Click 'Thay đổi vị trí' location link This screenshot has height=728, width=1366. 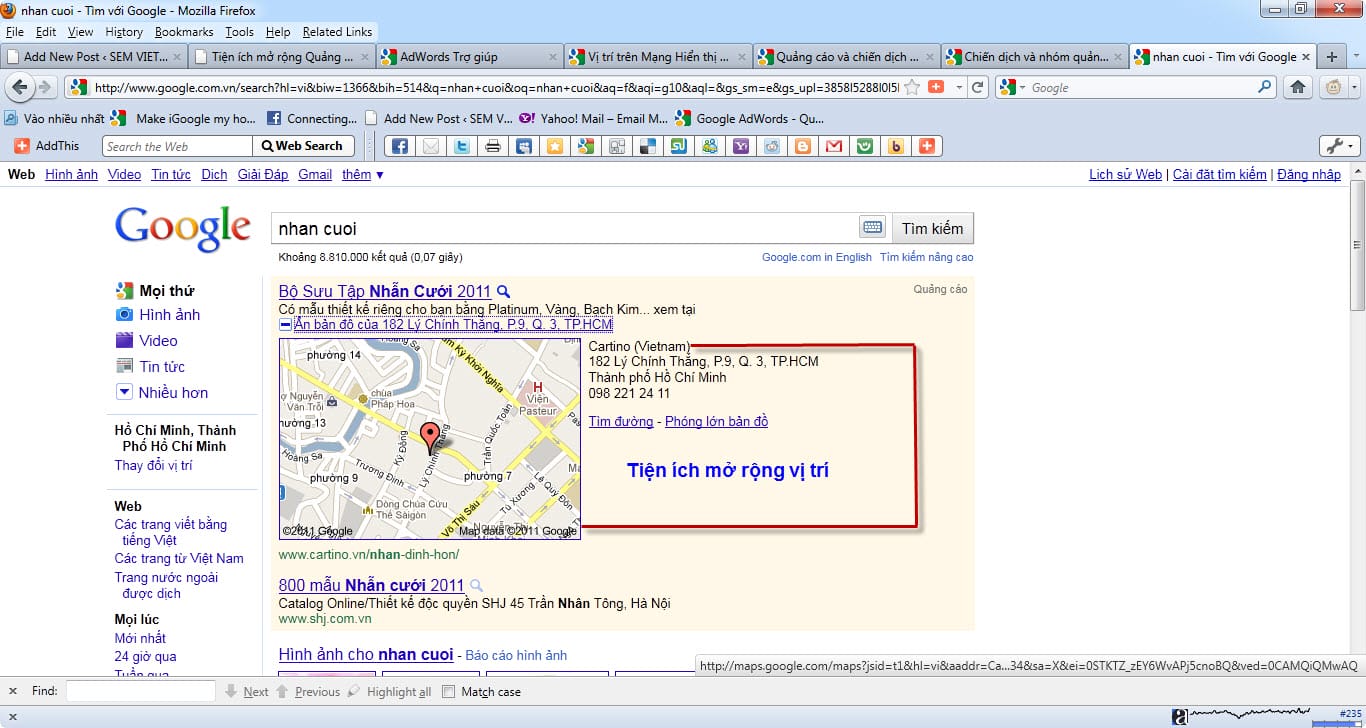(x=154, y=465)
